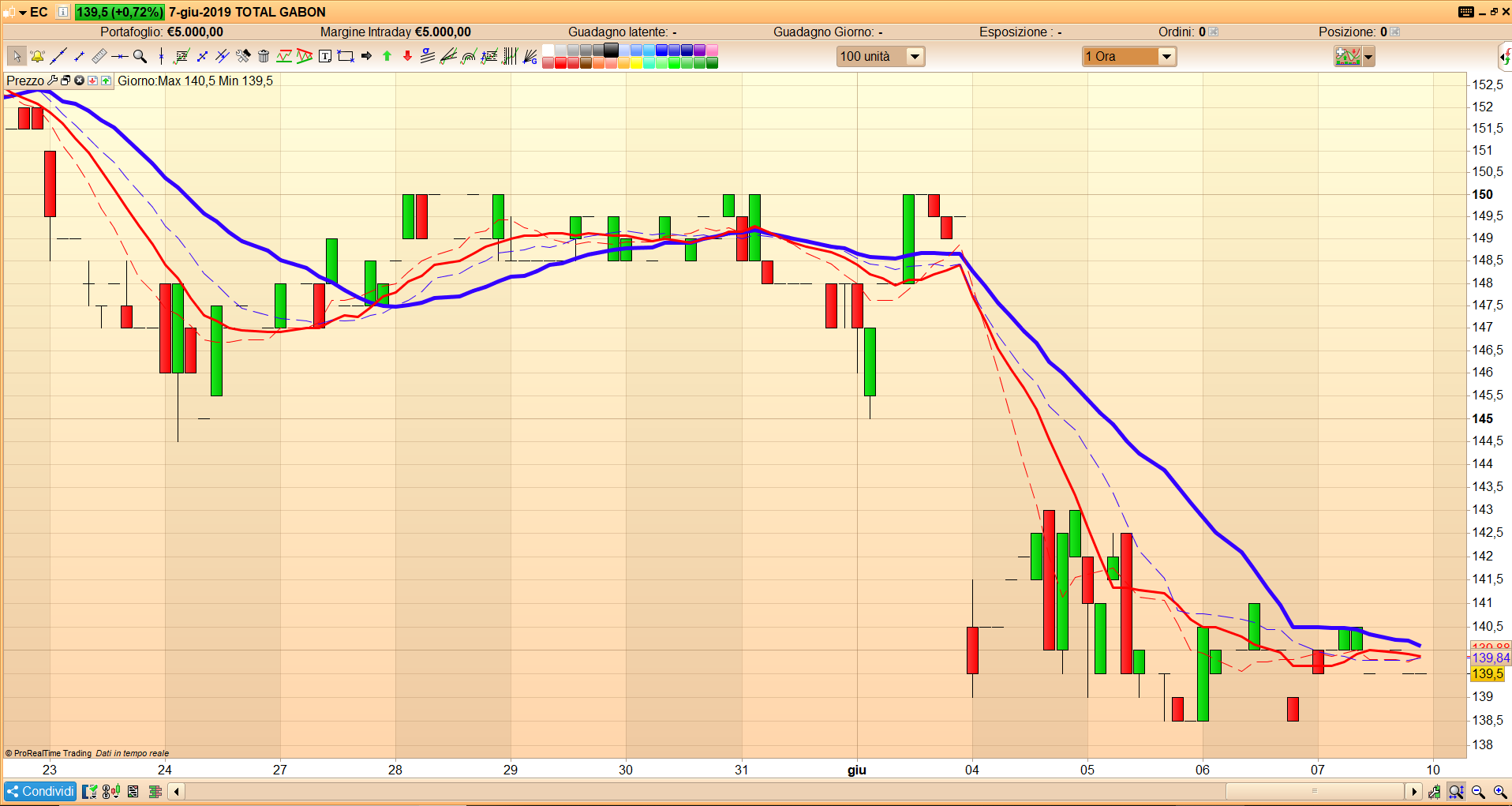This screenshot has width=1512, height=806.
Task: Close the Prezzo panel with X icon
Action: point(79,81)
